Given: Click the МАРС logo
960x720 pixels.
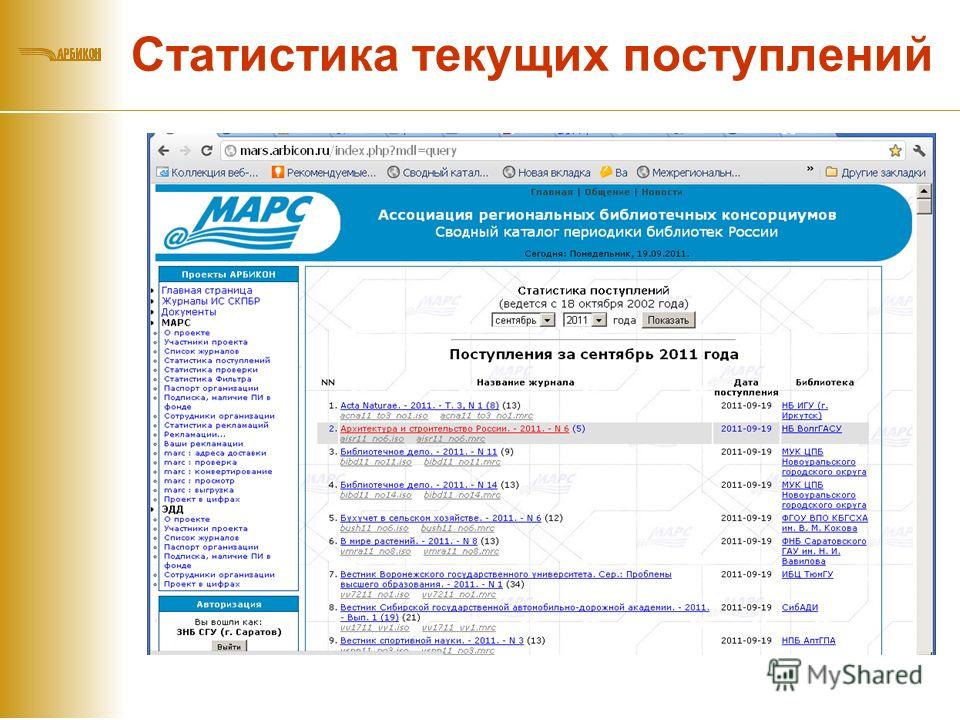Looking at the screenshot, I should (x=239, y=223).
